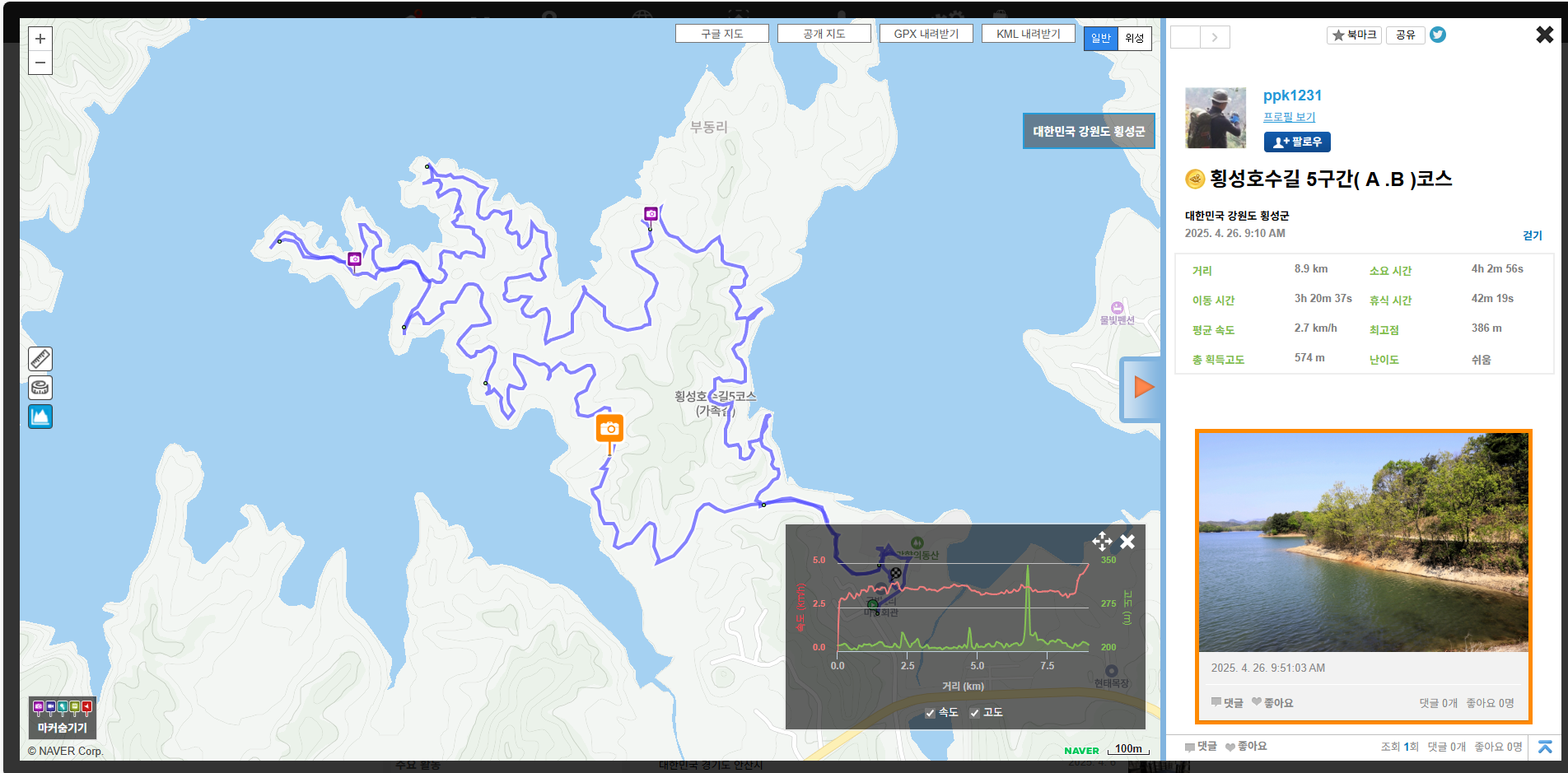Click the track title 횡성호수길 5구간
Screen dimensions: 1568x773
(x=1330, y=179)
